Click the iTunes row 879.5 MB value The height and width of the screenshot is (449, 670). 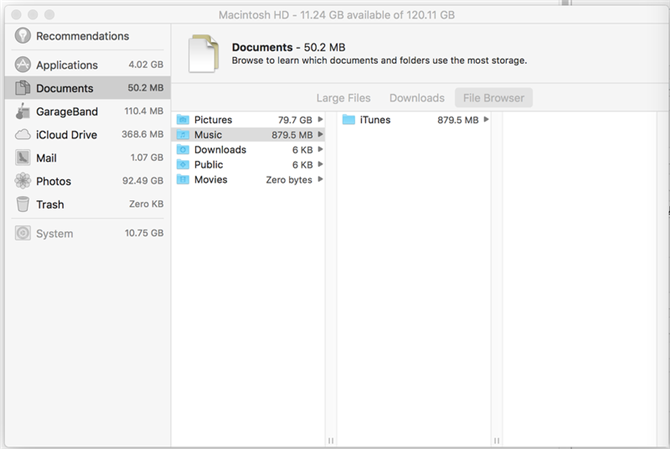[458, 120]
